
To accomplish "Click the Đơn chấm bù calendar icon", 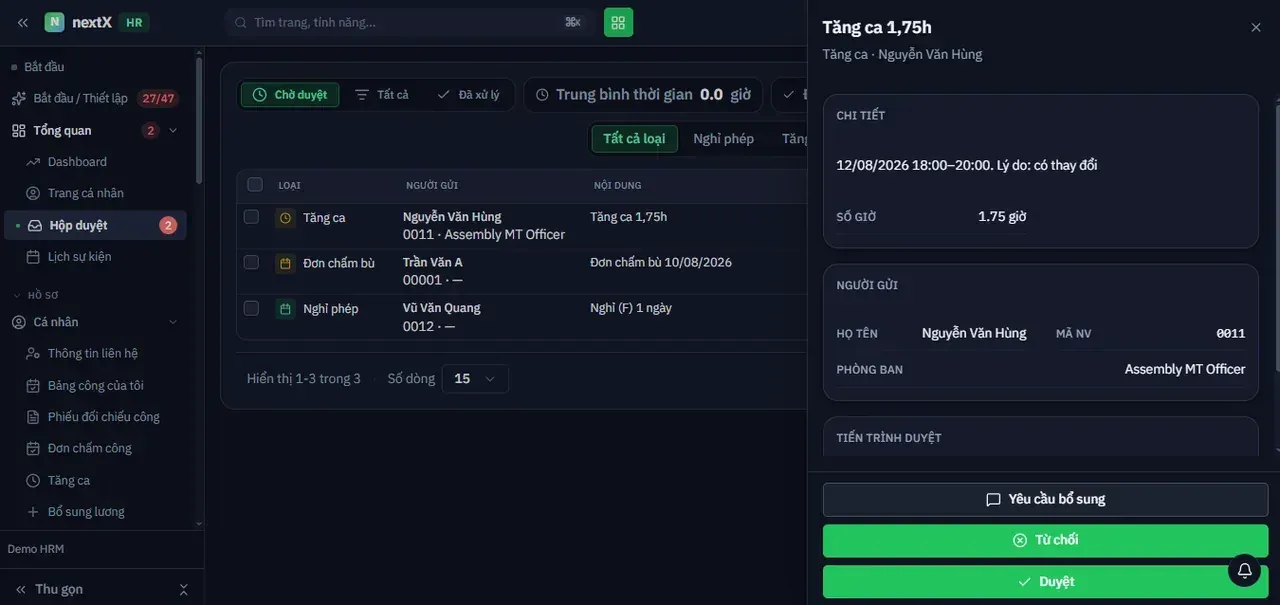I will (285, 263).
